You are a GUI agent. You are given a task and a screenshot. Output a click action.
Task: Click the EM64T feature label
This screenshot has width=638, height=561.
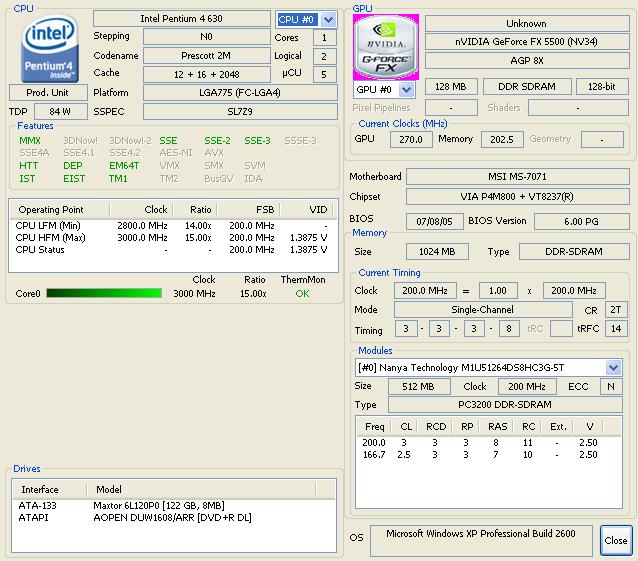124,166
